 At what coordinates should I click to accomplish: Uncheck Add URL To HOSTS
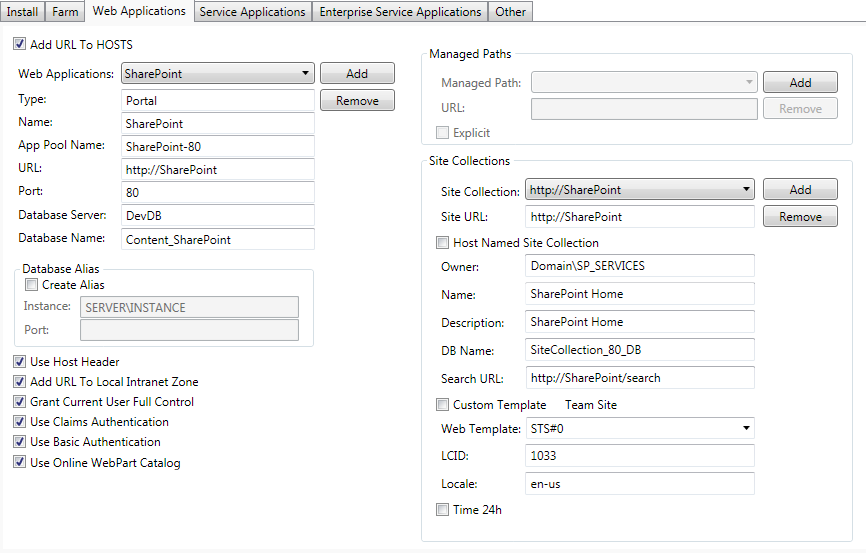click(x=20, y=44)
